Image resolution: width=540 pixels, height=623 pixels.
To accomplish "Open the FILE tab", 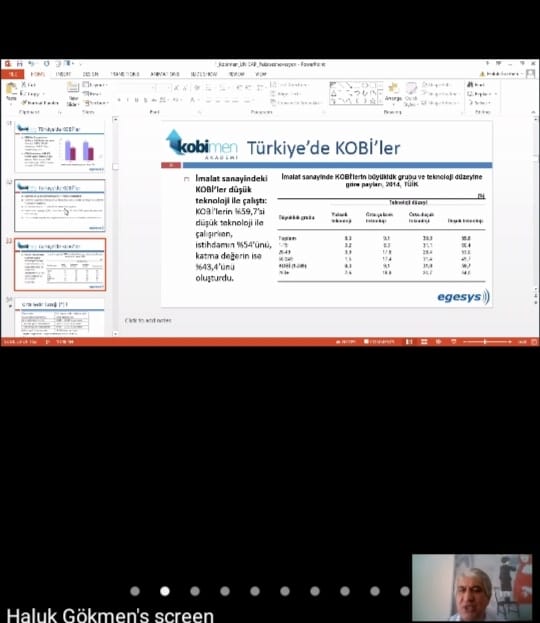I will pos(12,74).
